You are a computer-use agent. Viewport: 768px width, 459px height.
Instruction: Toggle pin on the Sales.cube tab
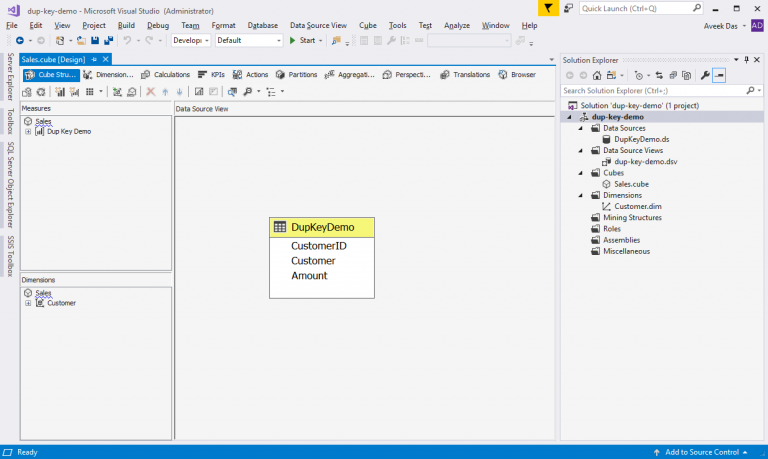(x=94, y=60)
